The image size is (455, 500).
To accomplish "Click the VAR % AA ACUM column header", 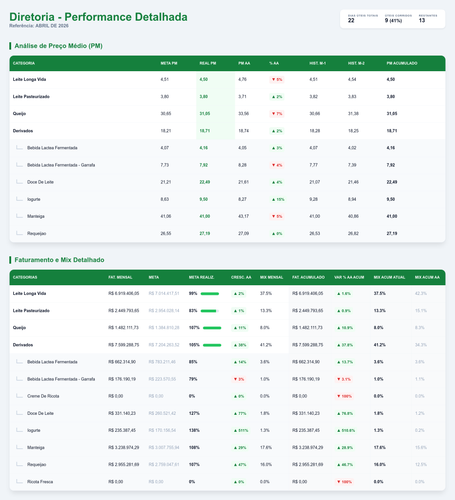I will [349, 277].
